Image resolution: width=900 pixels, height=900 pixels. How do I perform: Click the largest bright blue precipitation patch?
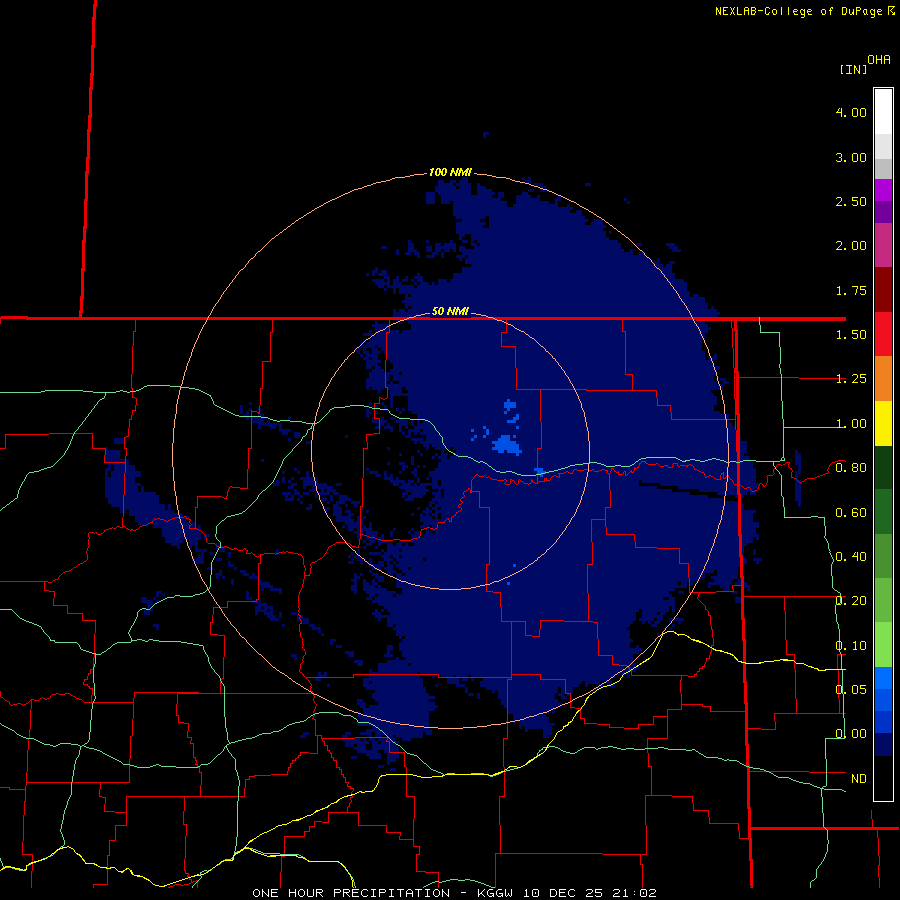coord(506,445)
